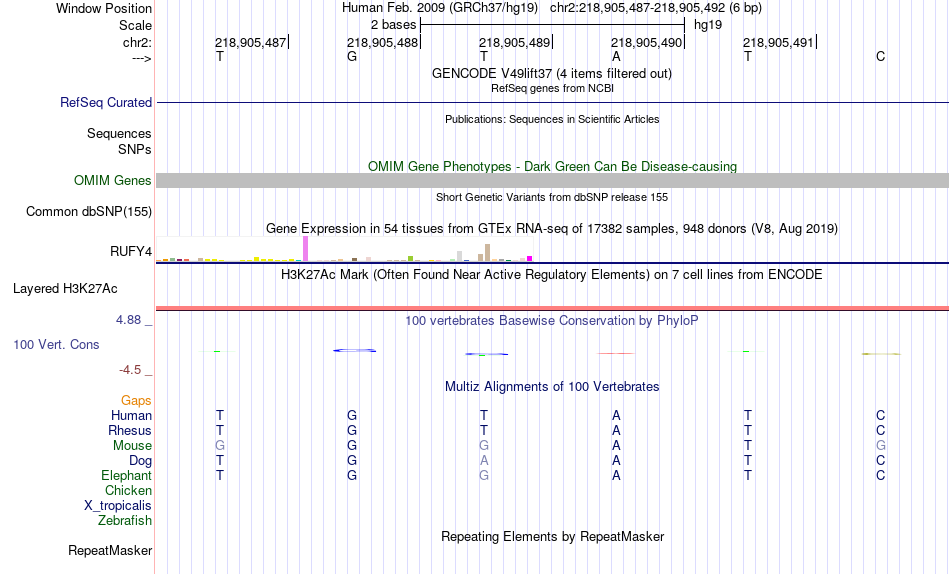Click the -4.5 conservation axis minimum

coord(130,370)
